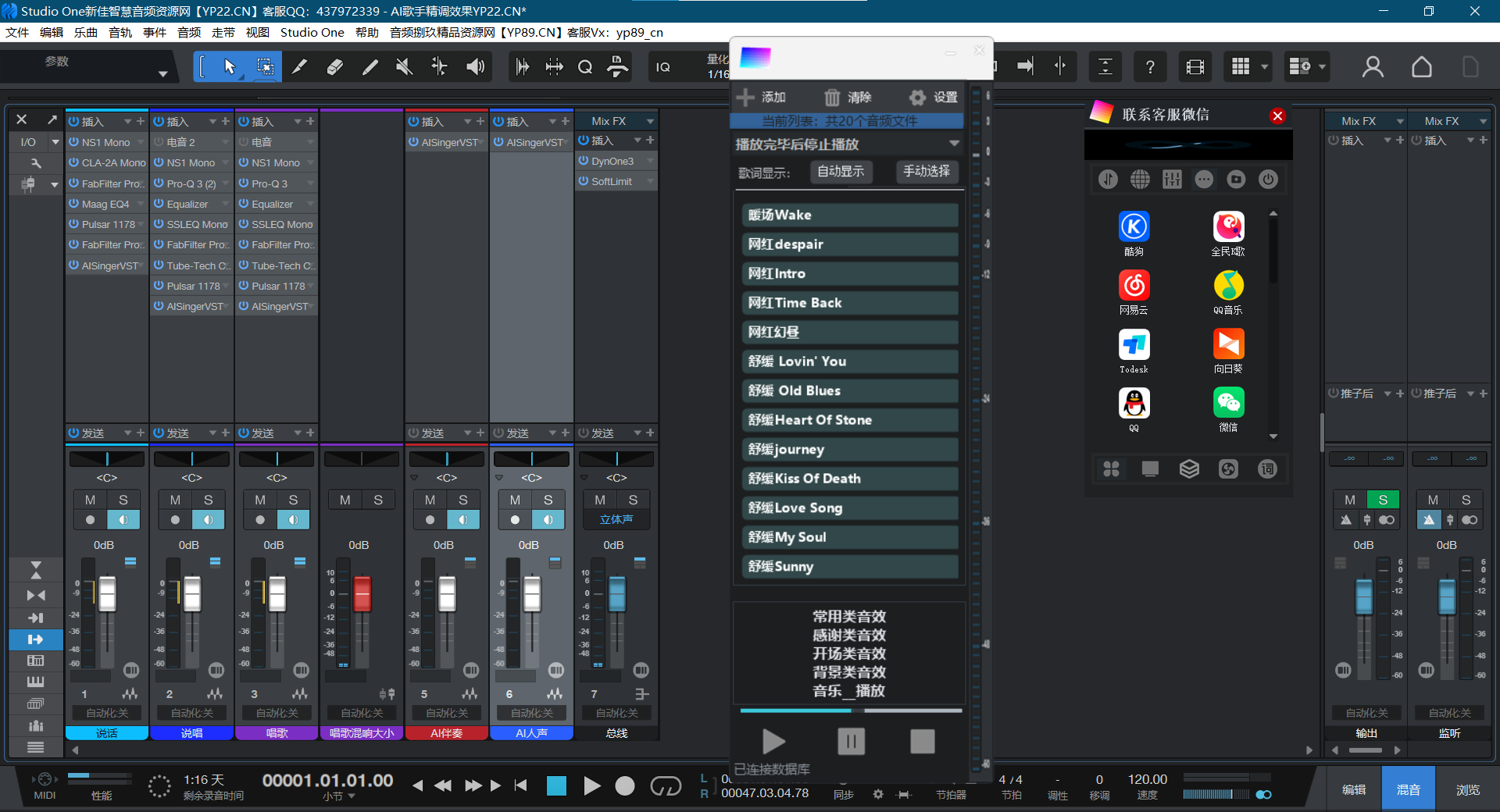Screen dimensions: 1500x812
Task: Select the Mute tool in the toolbar
Action: [x=404, y=66]
